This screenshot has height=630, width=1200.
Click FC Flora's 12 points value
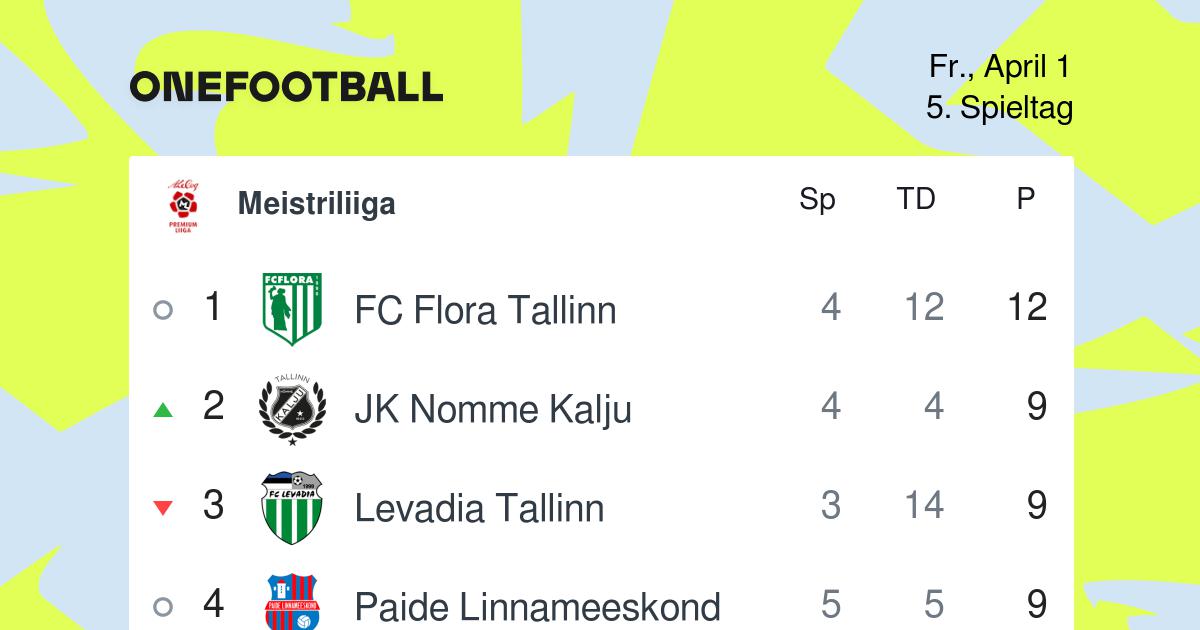coord(1027,307)
